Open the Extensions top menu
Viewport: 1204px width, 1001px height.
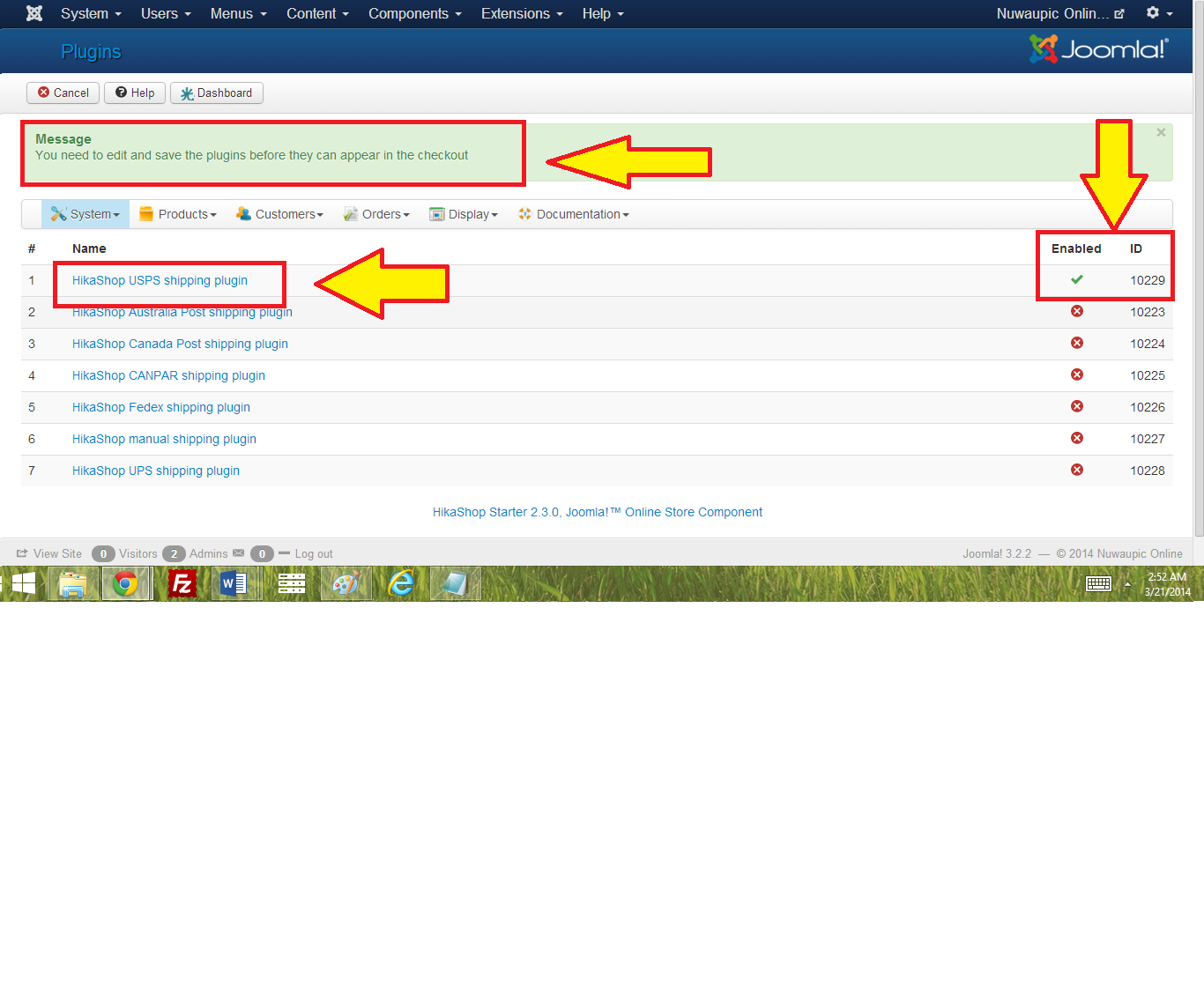tap(522, 13)
